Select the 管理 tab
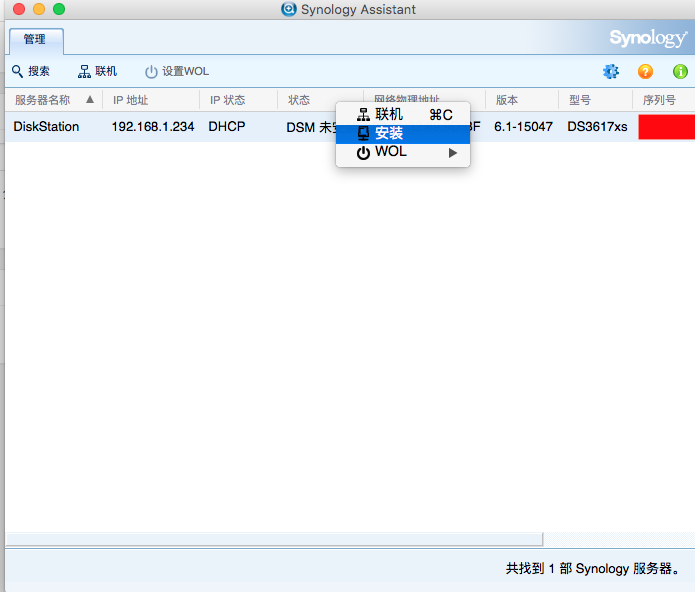Viewport: 695px width, 592px height. pos(36,41)
